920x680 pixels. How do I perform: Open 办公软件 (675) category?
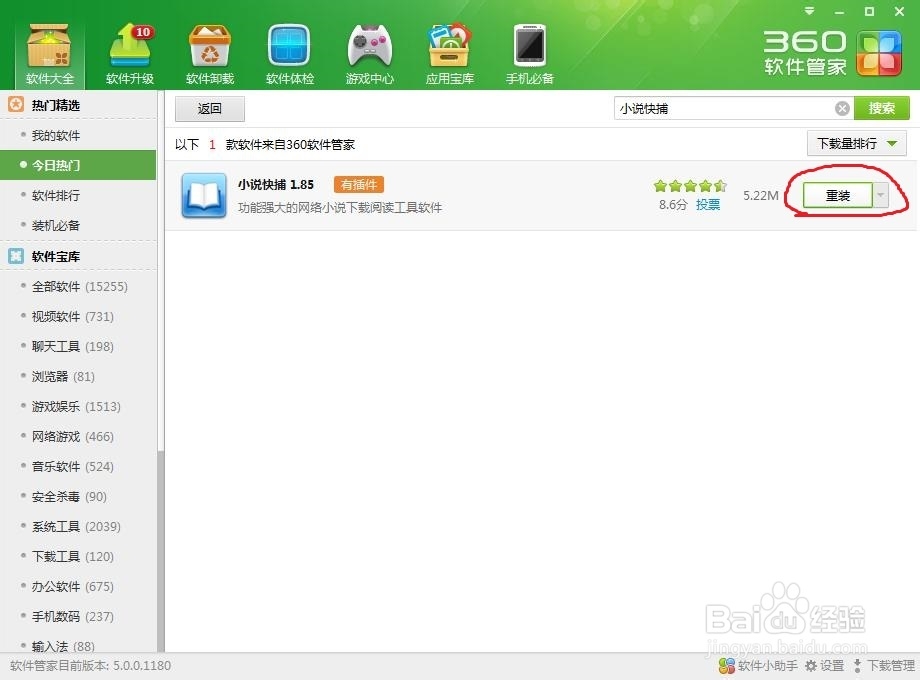pyautogui.click(x=73, y=586)
